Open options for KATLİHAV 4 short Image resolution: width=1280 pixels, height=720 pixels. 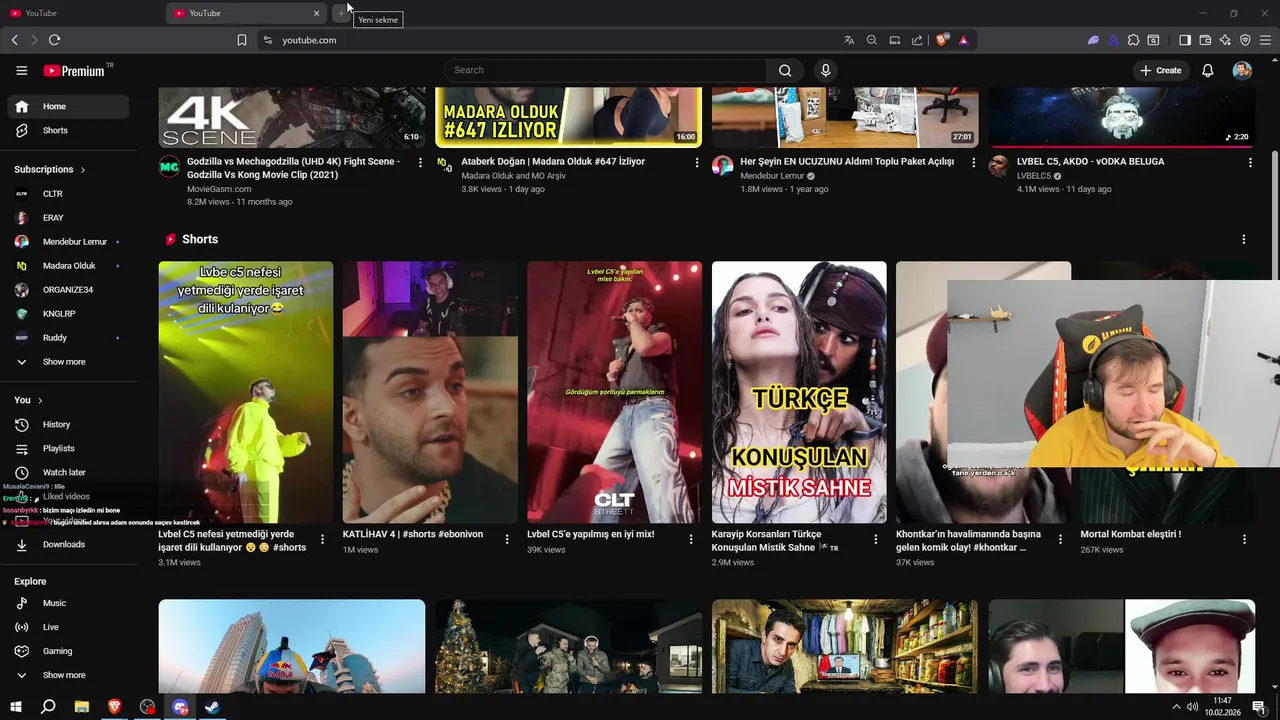507,539
